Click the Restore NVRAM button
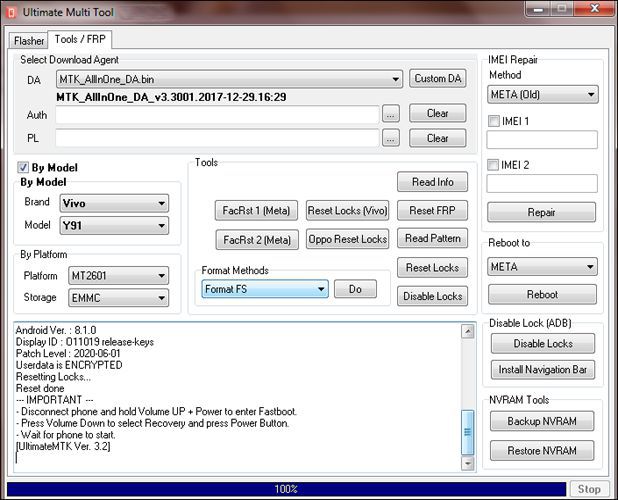The width and height of the screenshot is (618, 500). tap(542, 450)
